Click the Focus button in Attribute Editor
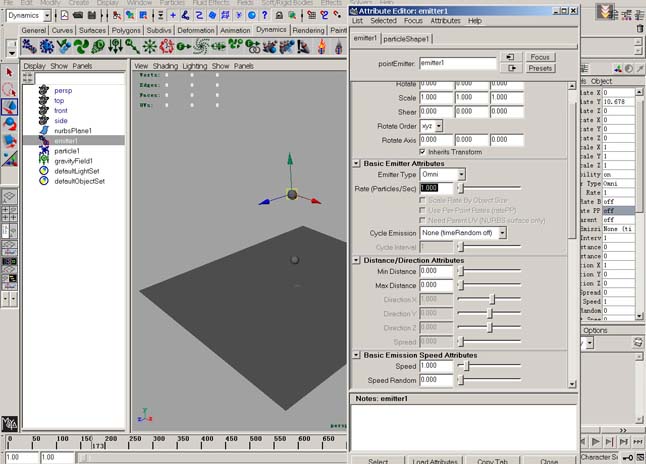This screenshot has height=464, width=646. tap(540, 57)
